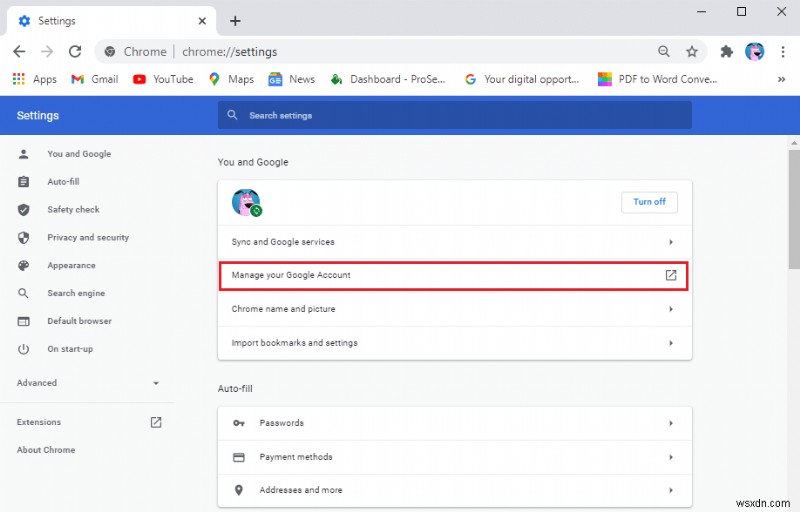Click the zoom magnifier icon in address bar
The image size is (800, 512).
click(664, 51)
